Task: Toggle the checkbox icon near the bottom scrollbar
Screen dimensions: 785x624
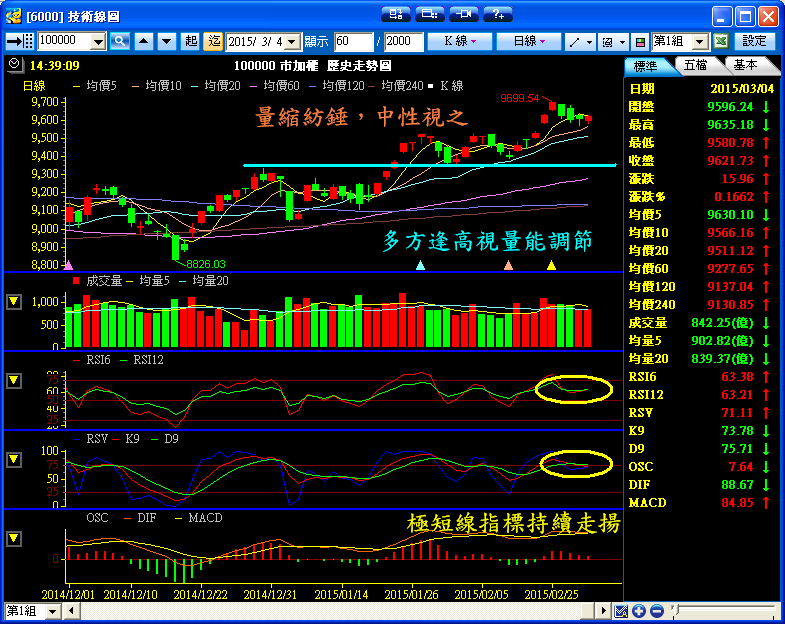Action: coord(621,611)
